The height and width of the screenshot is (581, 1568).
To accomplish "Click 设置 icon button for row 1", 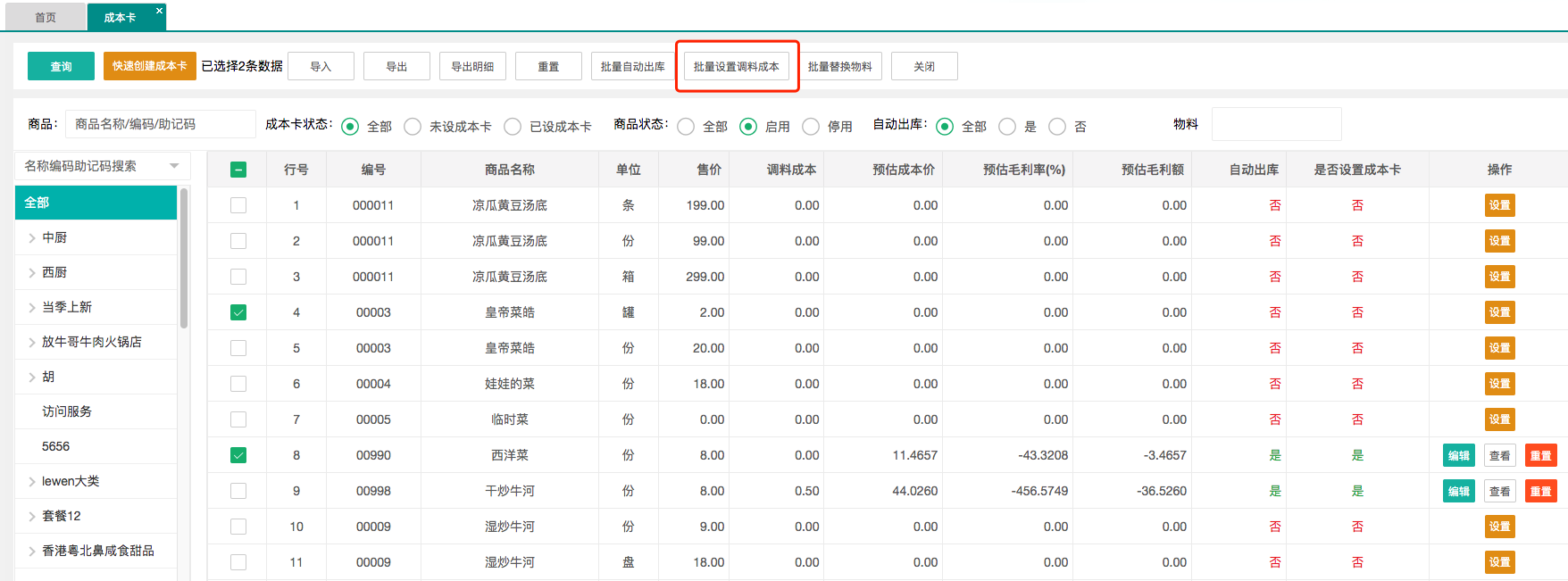I will [1499, 205].
